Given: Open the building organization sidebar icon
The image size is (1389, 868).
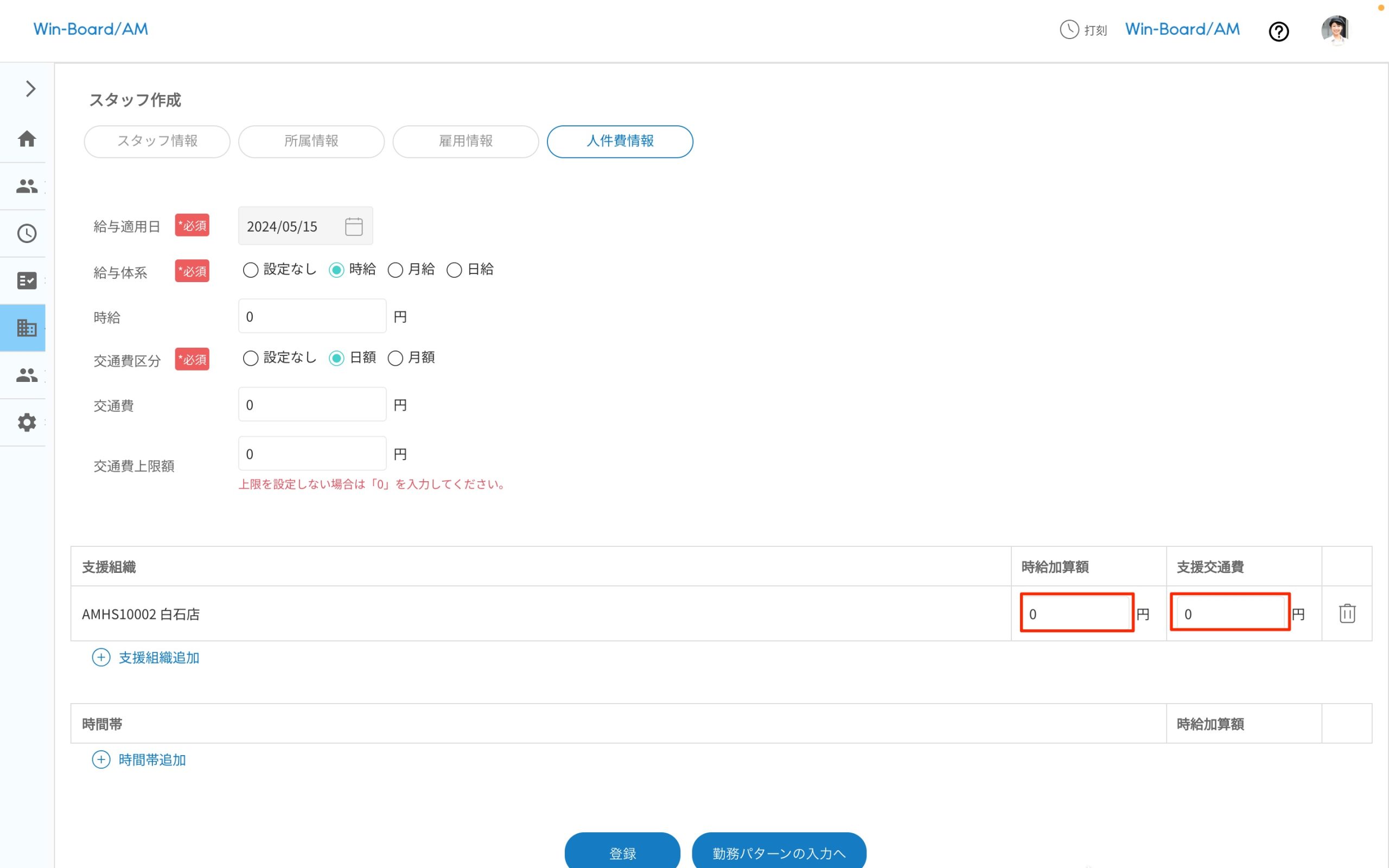Looking at the screenshot, I should pos(27,328).
